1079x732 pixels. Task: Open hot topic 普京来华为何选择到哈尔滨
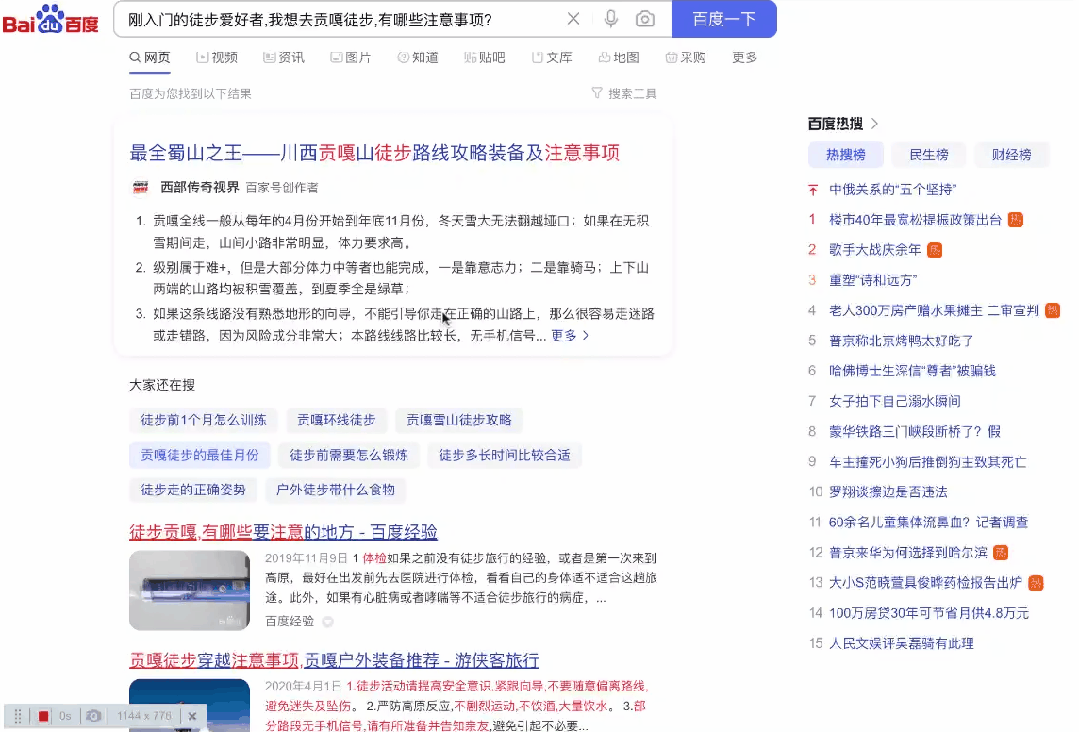[908, 552]
